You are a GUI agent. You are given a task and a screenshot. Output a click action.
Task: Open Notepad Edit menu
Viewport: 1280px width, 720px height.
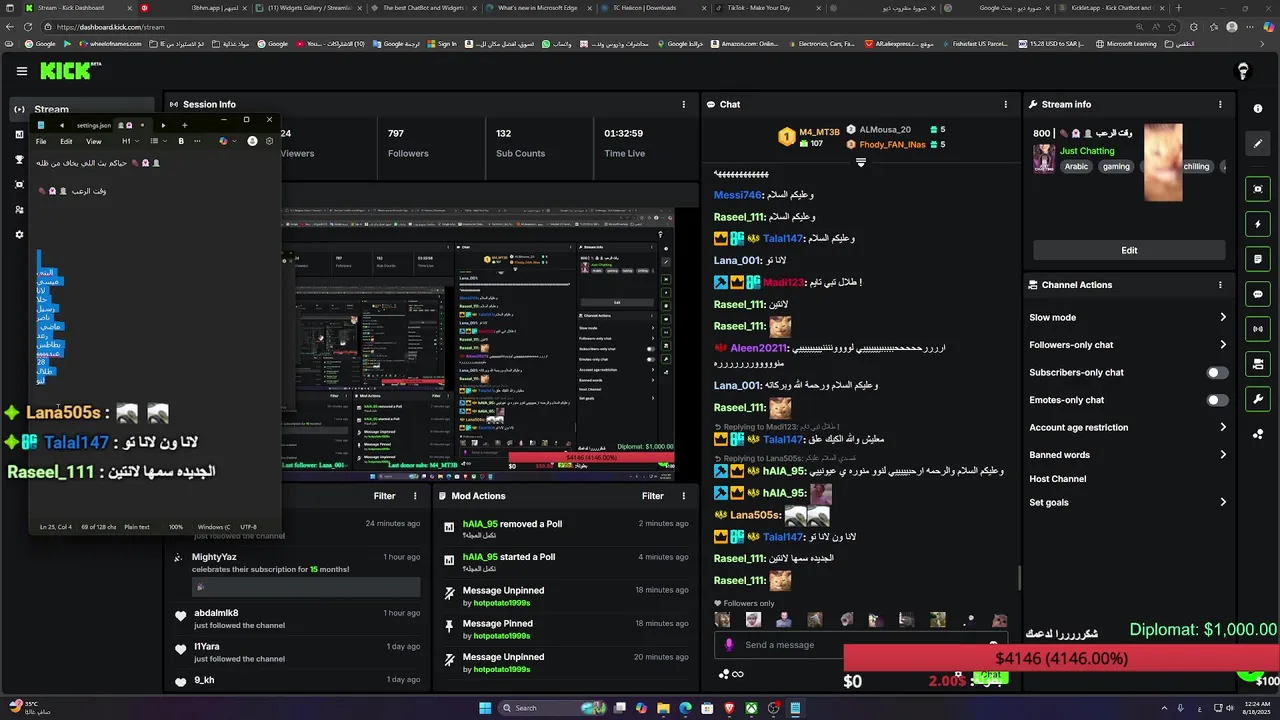[x=66, y=141]
